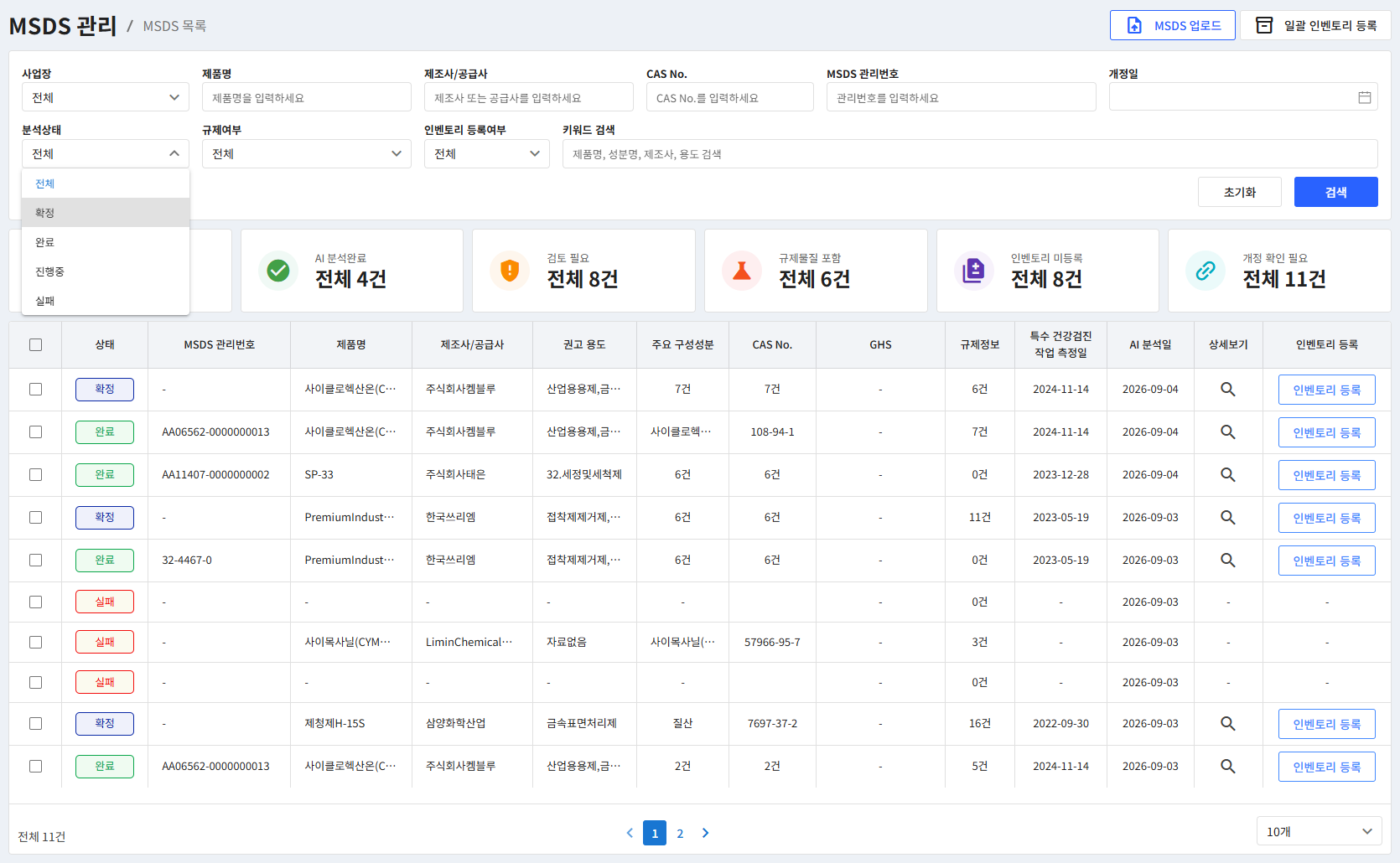Click the 일괄 인벤토리 등록 archive icon
The image size is (1400, 863).
(1264, 25)
